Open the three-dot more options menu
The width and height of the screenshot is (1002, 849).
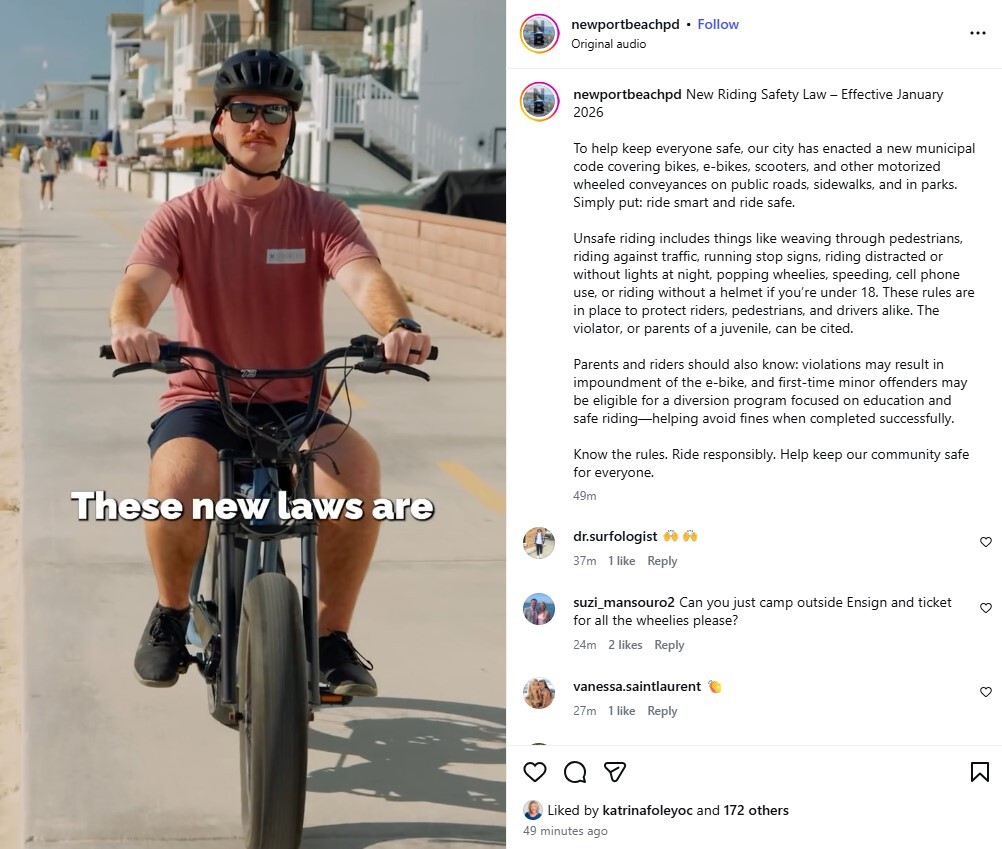978,33
